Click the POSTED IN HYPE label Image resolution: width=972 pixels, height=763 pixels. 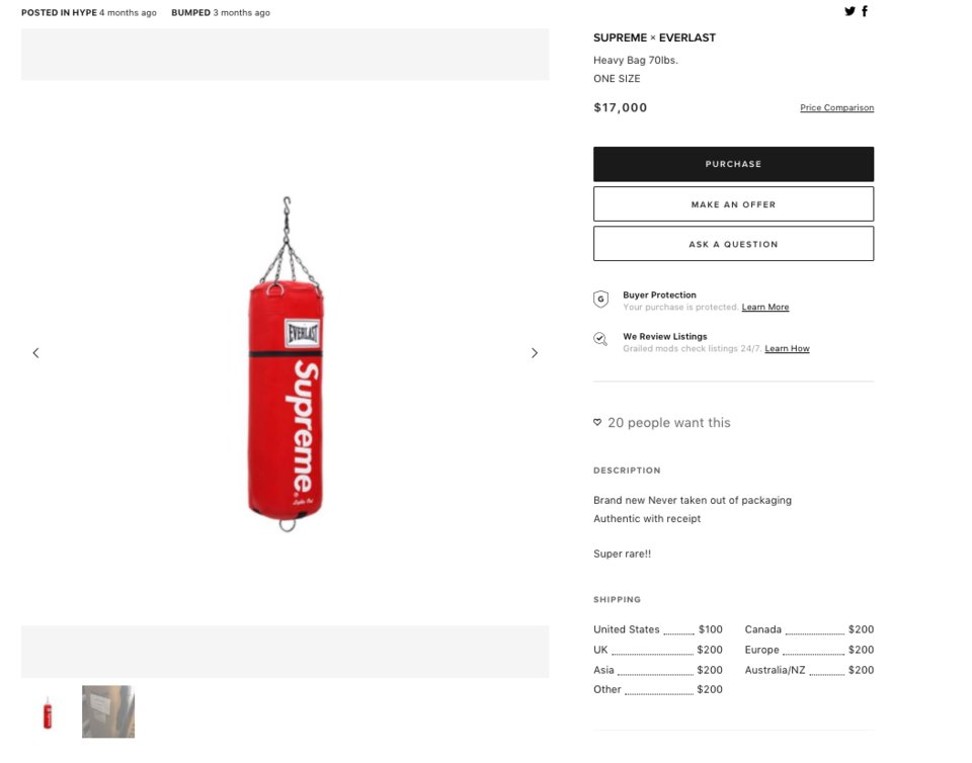[59, 12]
